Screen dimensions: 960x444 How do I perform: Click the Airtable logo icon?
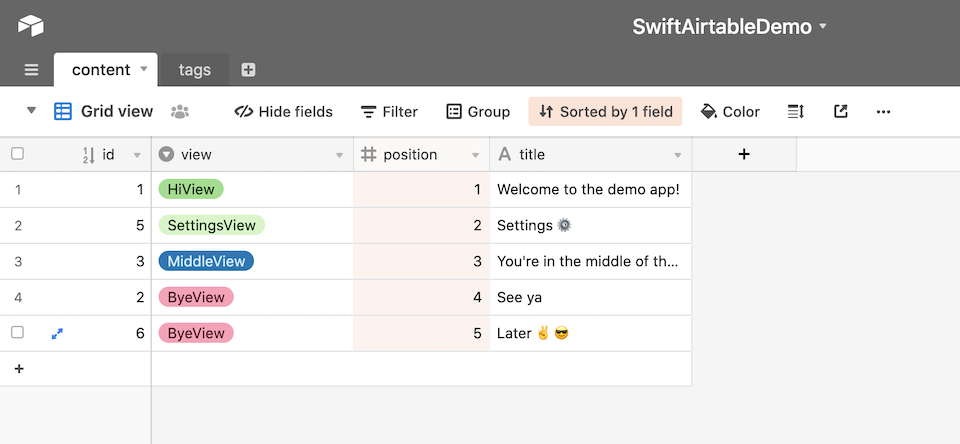click(31, 26)
